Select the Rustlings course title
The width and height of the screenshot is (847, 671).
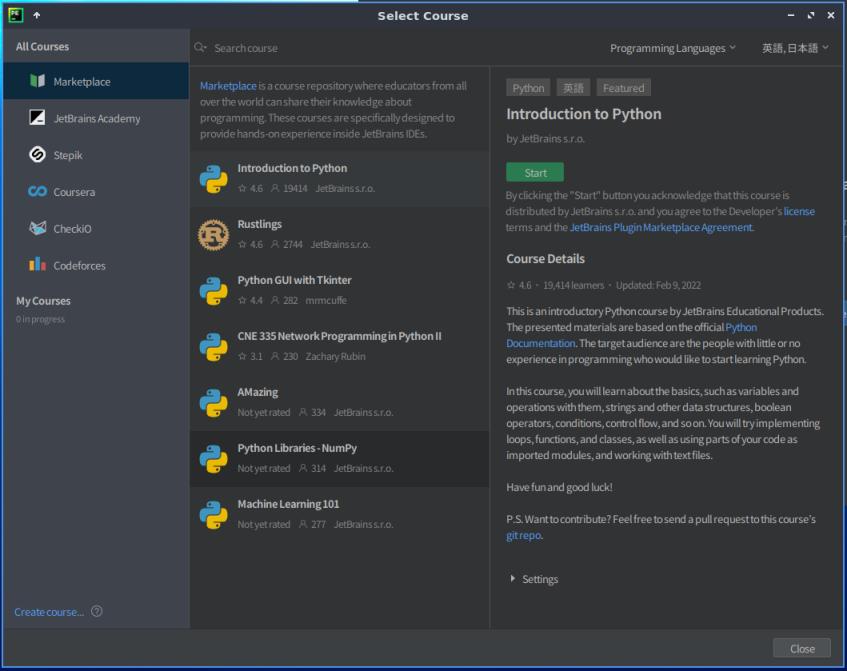pos(259,224)
